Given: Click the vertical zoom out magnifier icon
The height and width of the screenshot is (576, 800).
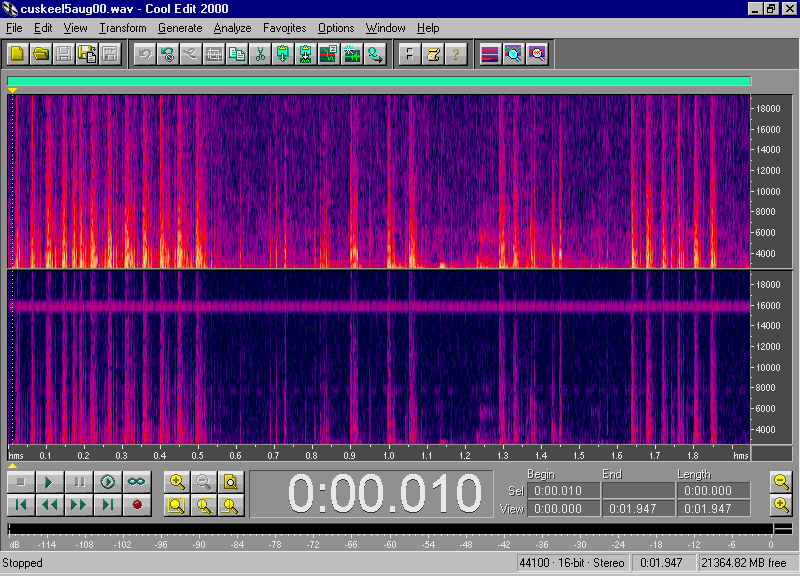Looking at the screenshot, I should [x=781, y=482].
